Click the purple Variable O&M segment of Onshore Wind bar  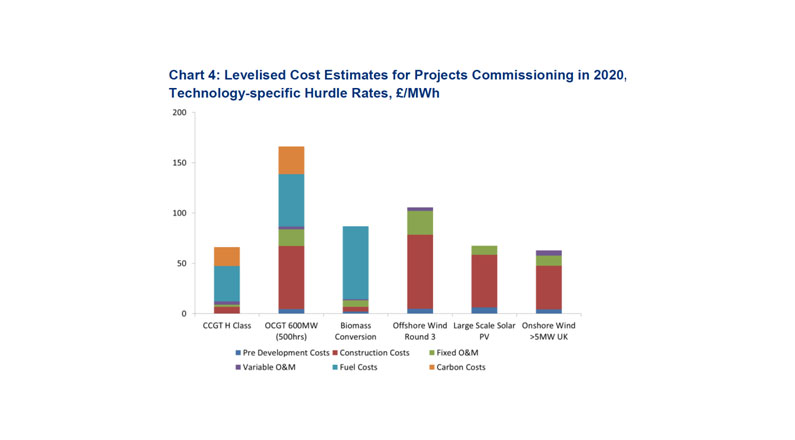[x=549, y=253]
